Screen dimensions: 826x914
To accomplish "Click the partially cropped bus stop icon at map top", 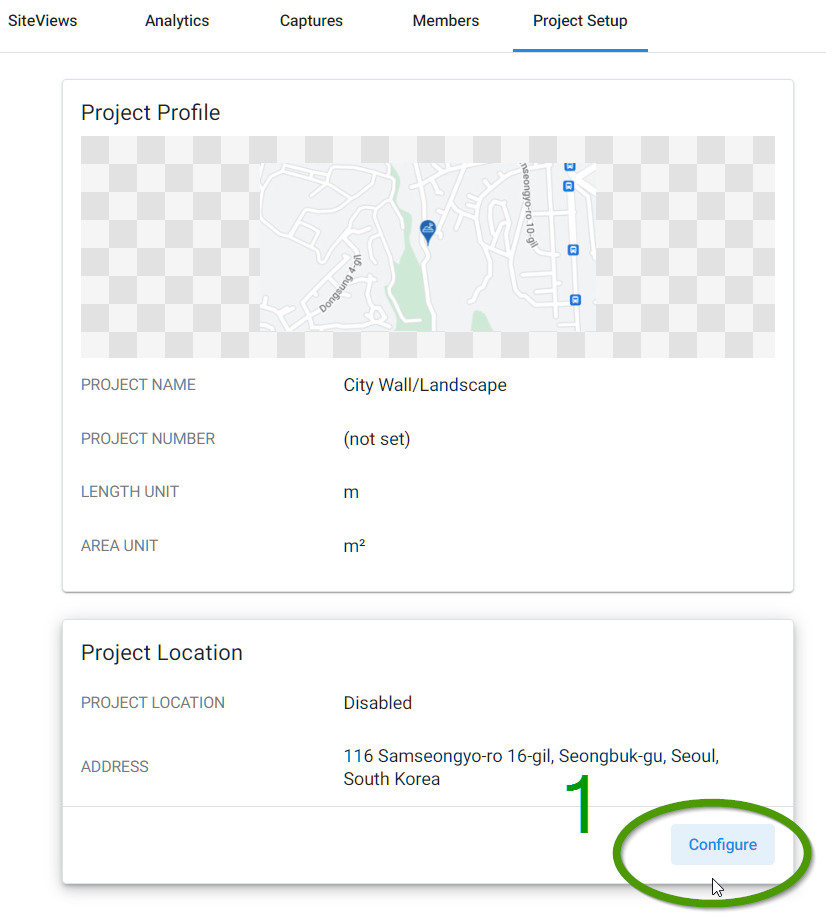I will click(570, 167).
